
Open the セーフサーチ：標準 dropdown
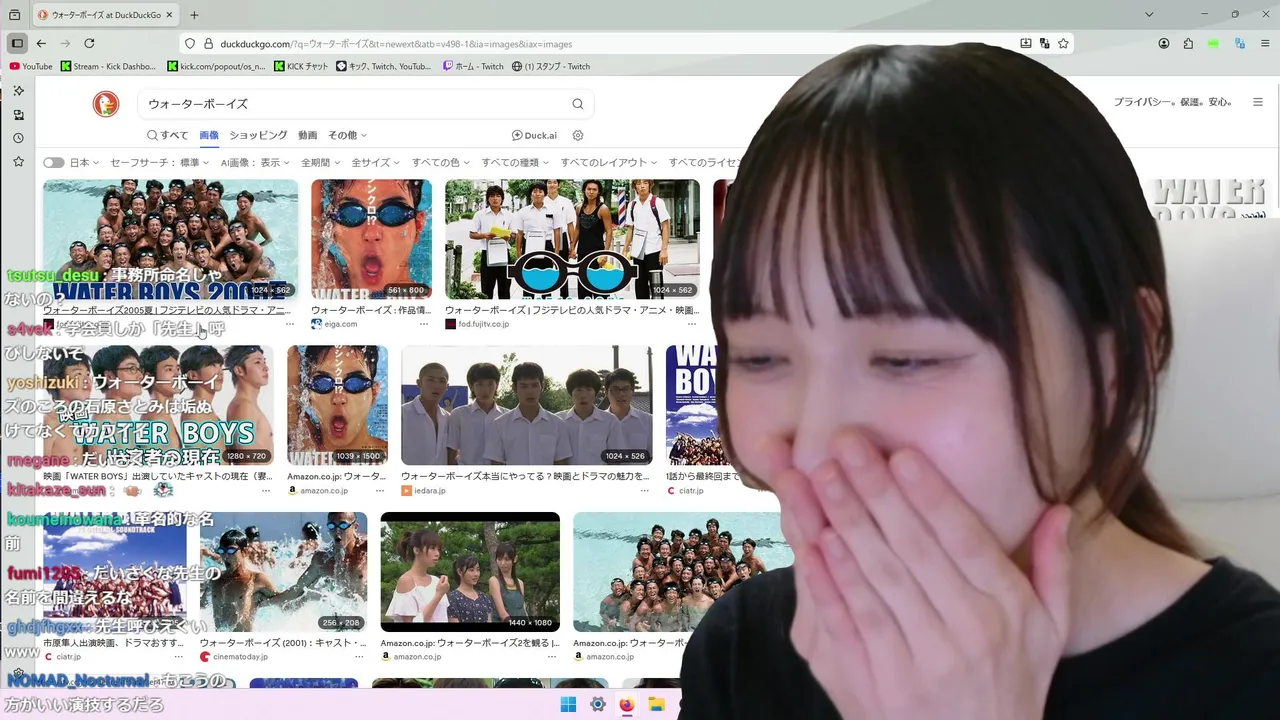click(x=160, y=162)
